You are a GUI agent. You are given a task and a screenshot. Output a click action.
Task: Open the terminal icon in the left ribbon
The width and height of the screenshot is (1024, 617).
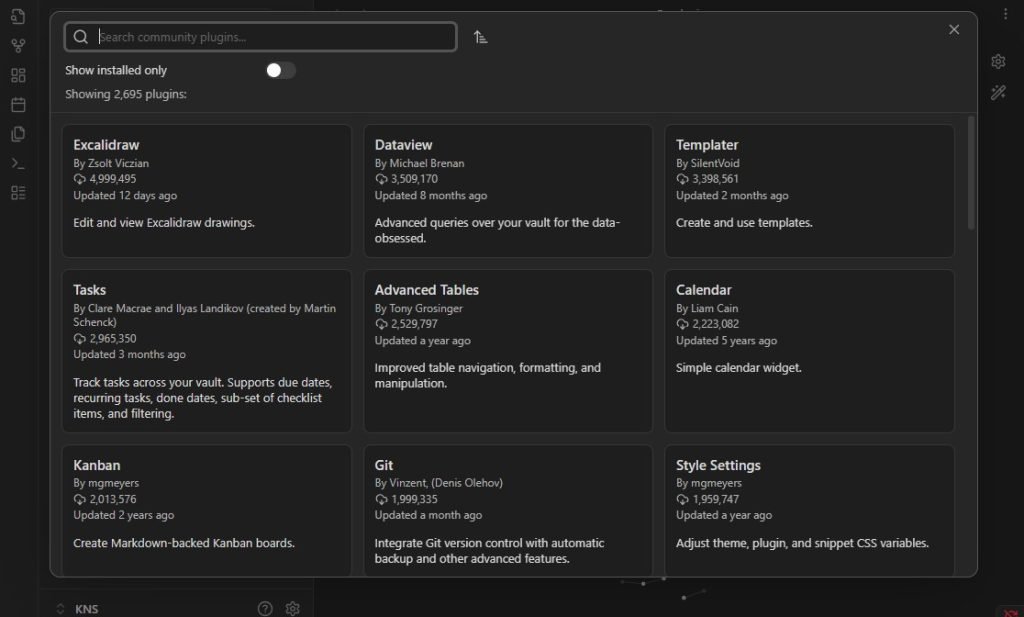coord(16,163)
